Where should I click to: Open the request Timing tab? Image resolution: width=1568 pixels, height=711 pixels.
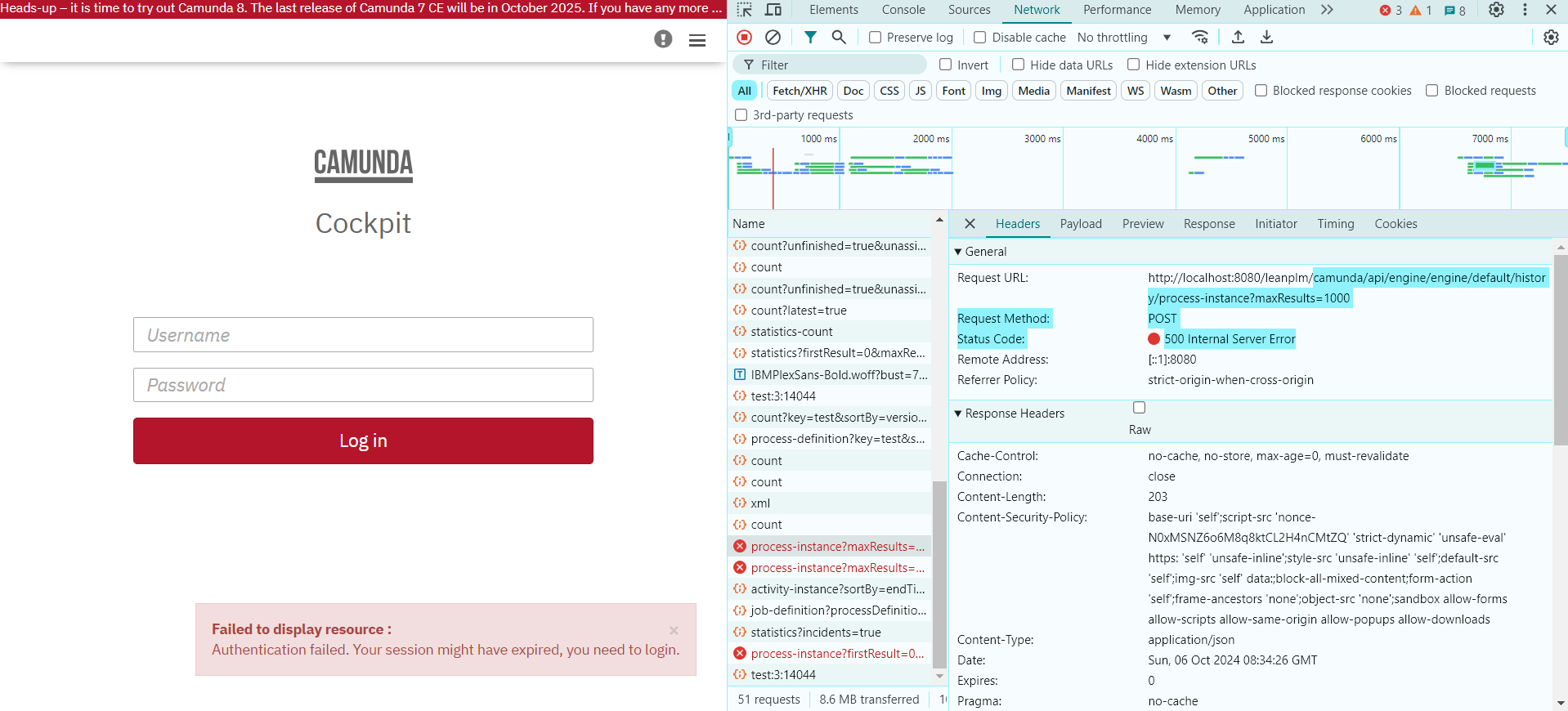(1336, 223)
